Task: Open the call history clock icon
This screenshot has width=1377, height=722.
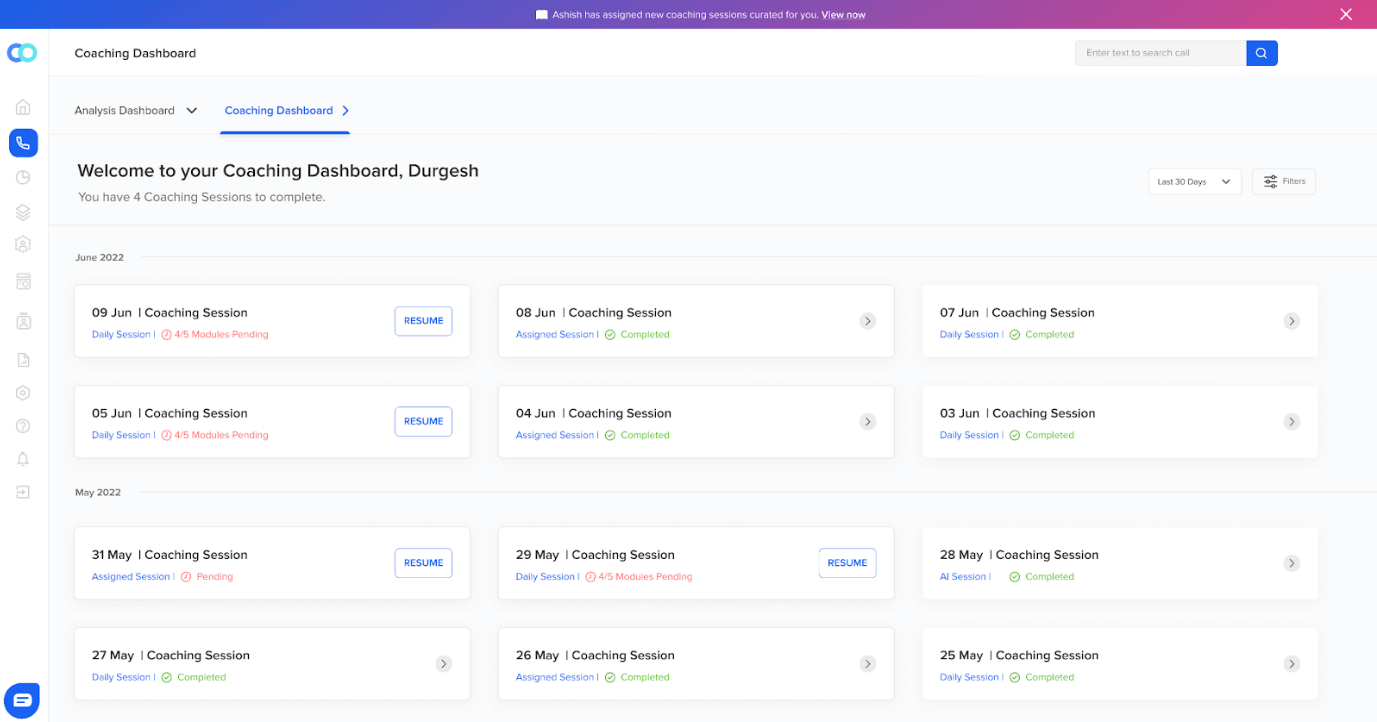Action: (23, 176)
